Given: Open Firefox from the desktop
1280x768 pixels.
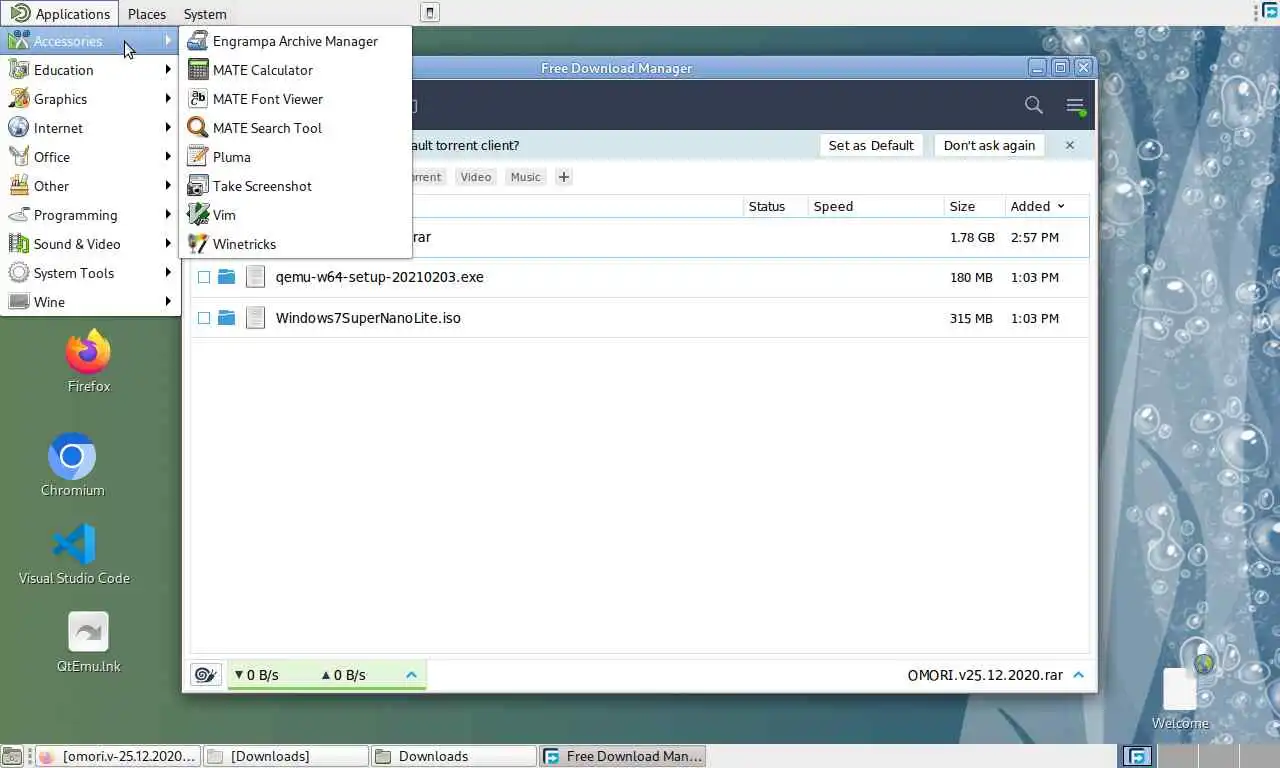Looking at the screenshot, I should tap(88, 362).
